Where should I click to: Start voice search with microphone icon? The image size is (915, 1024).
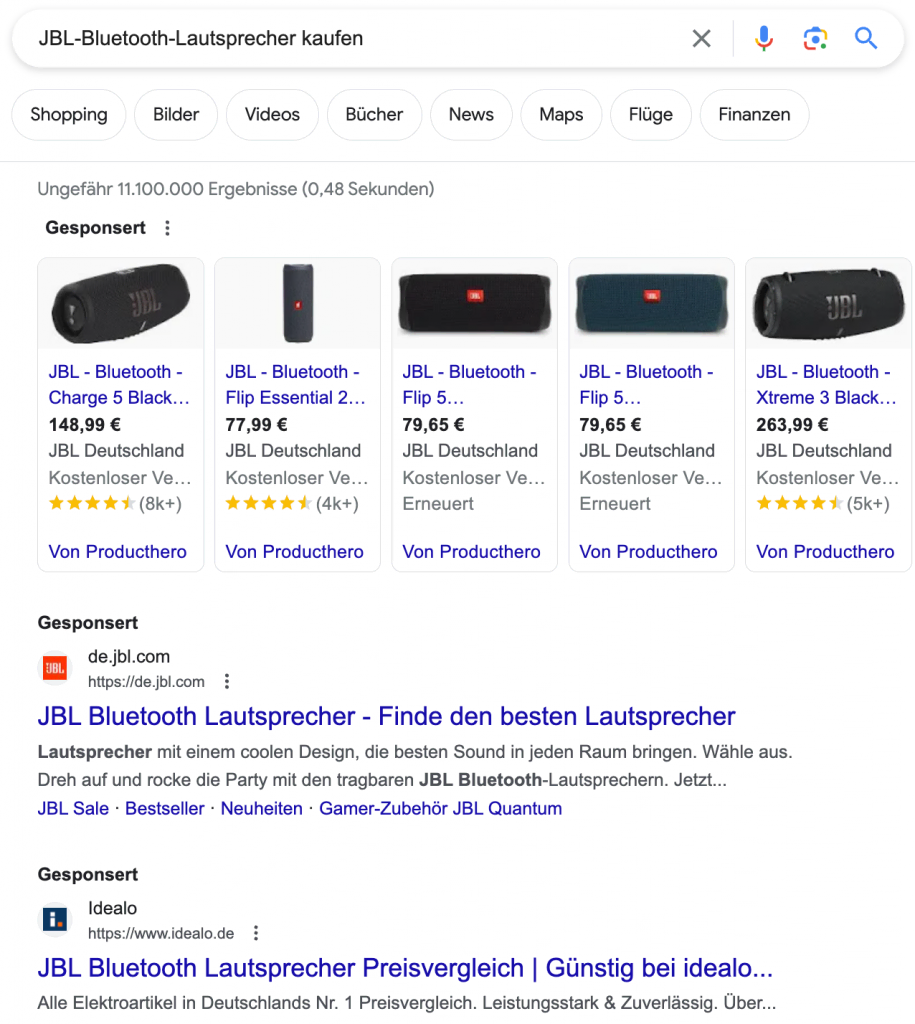coord(764,39)
